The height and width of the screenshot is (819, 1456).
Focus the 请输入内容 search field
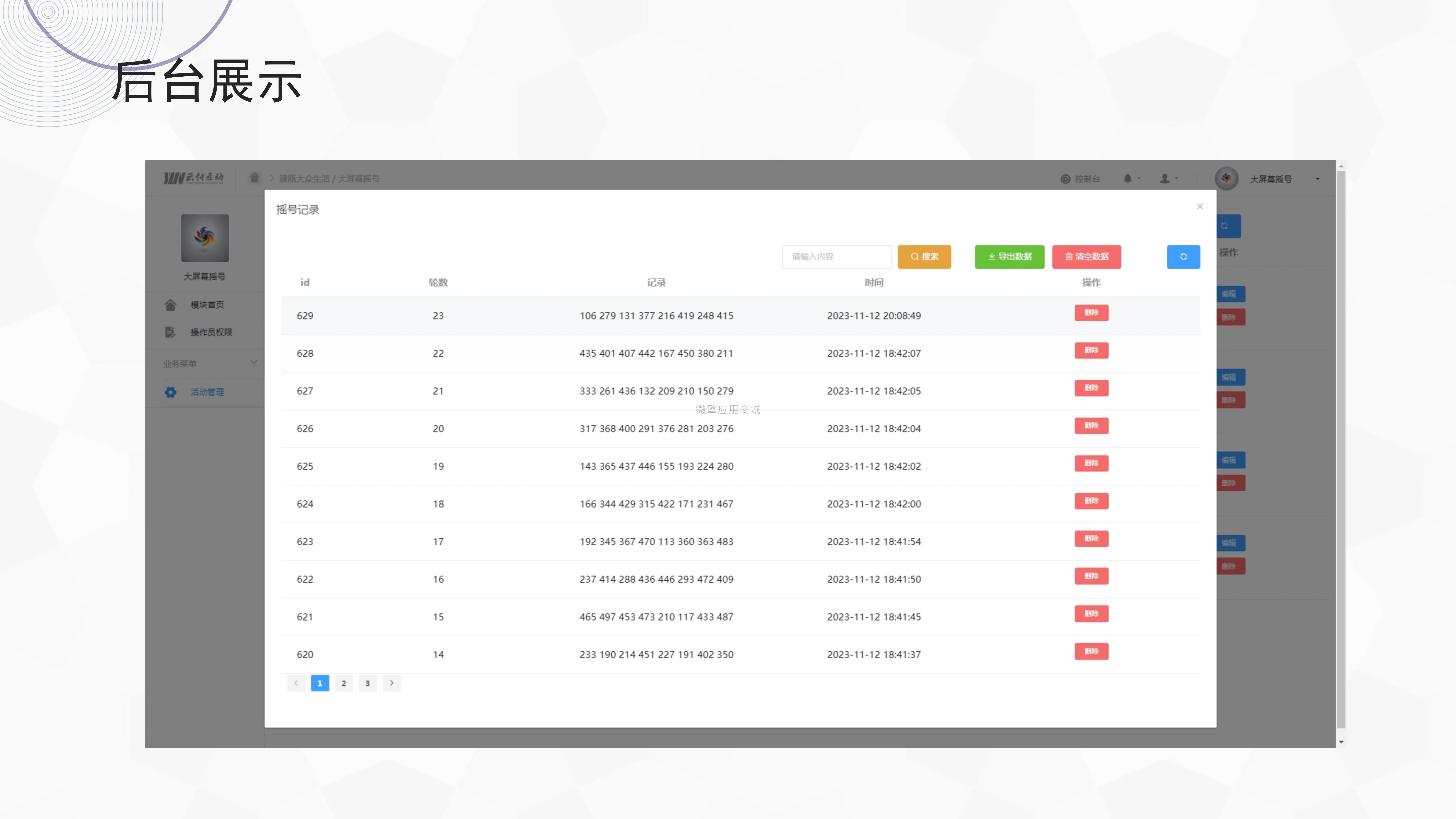[x=837, y=257]
